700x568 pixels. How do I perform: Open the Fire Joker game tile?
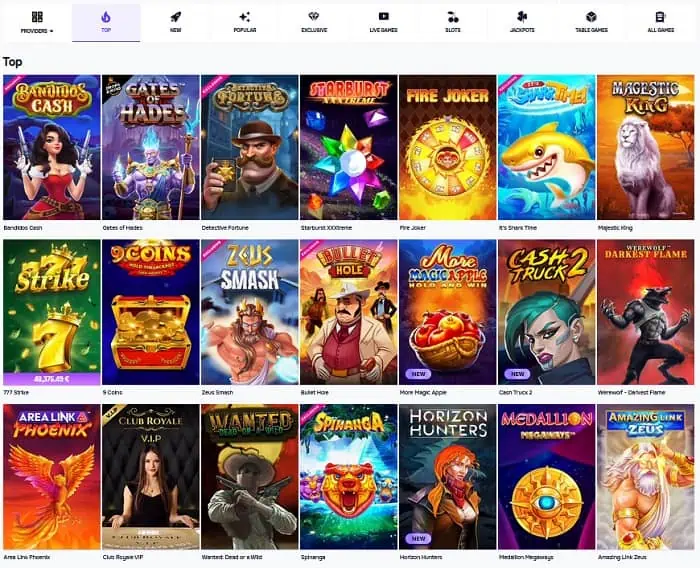[448, 147]
